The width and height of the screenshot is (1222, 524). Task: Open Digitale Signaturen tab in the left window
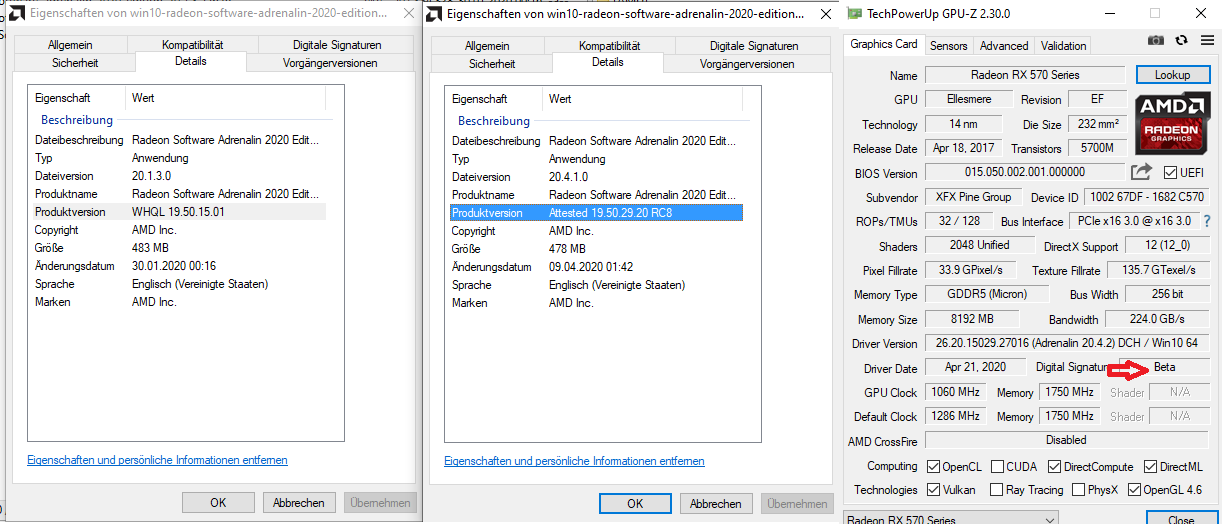(337, 46)
